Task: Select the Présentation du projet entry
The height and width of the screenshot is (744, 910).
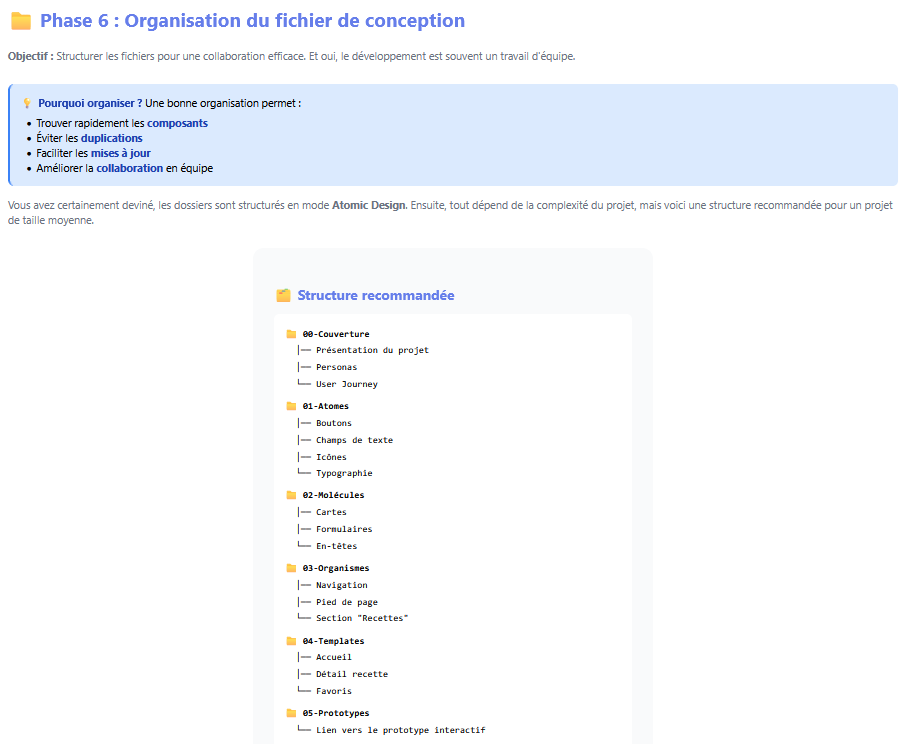Action: (x=372, y=350)
